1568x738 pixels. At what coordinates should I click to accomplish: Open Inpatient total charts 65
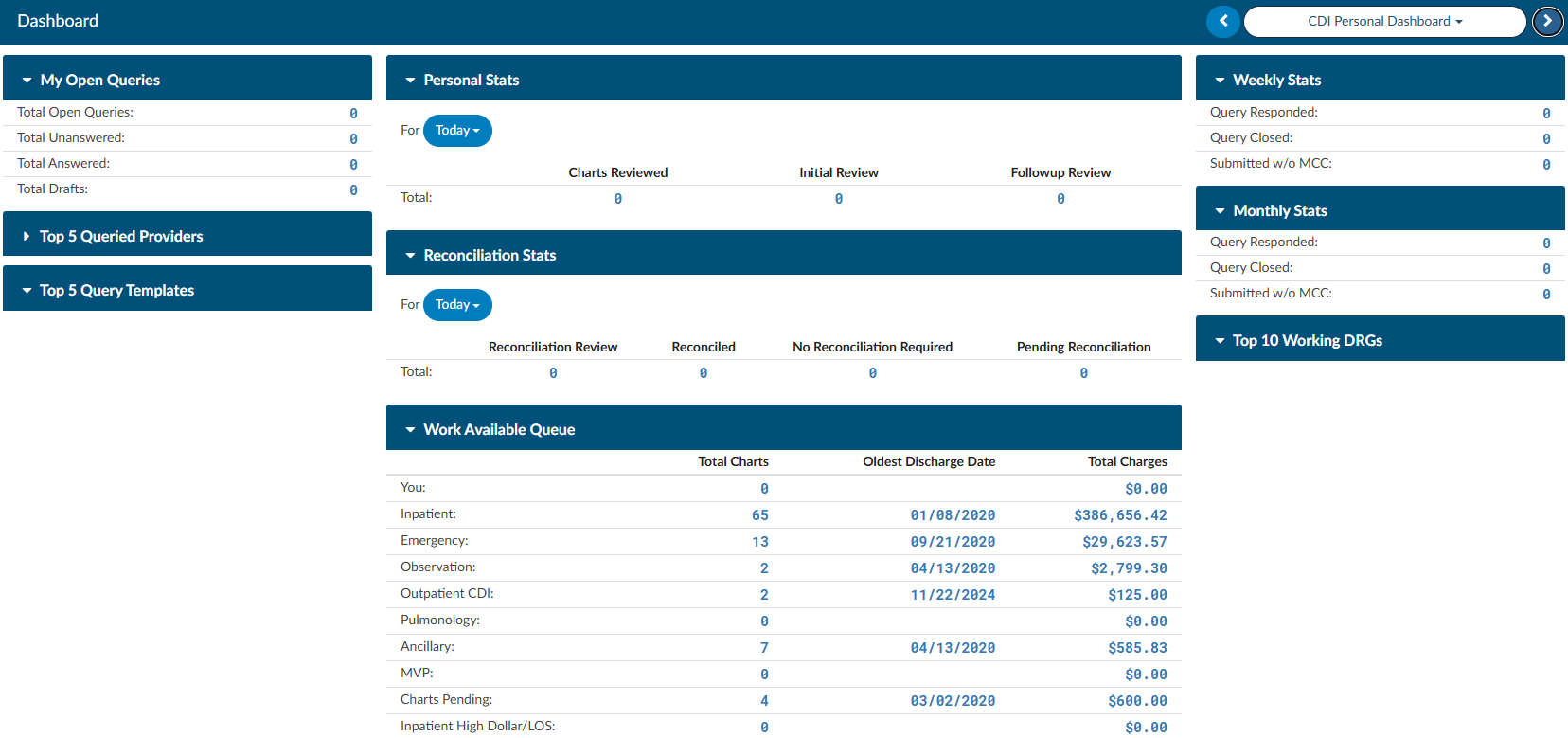click(760, 515)
